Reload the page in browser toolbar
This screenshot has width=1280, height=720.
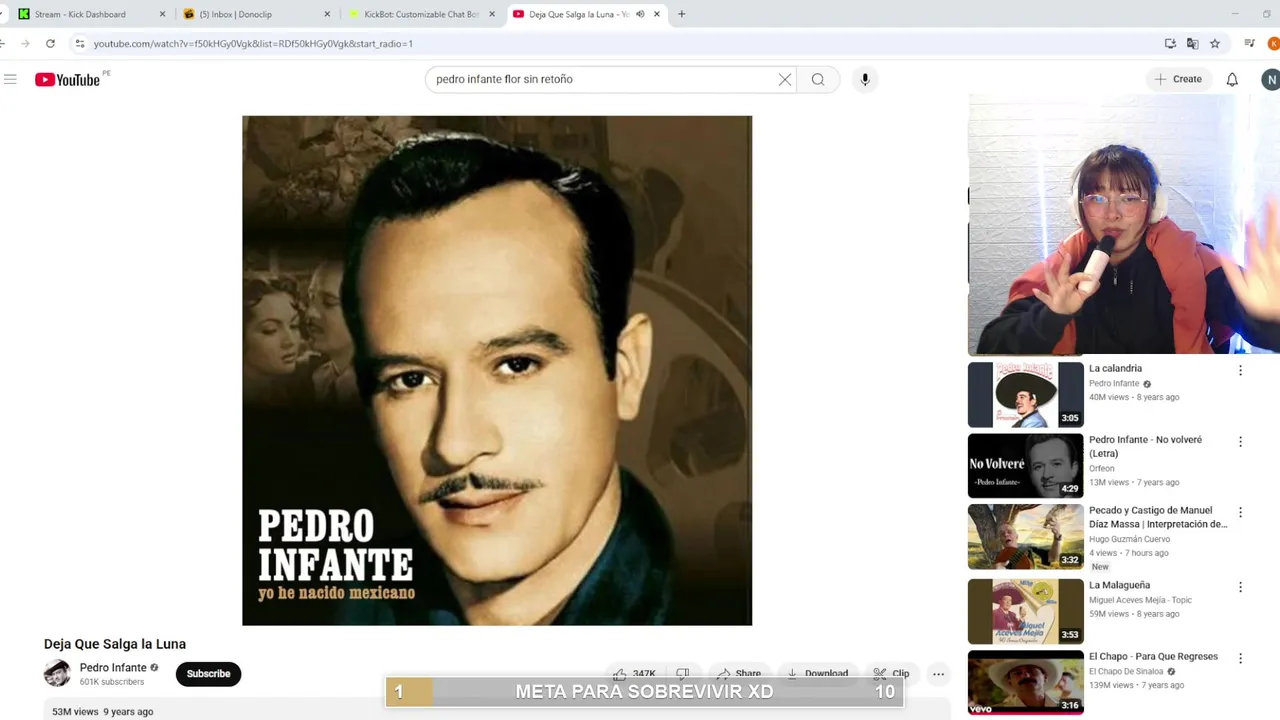click(50, 43)
